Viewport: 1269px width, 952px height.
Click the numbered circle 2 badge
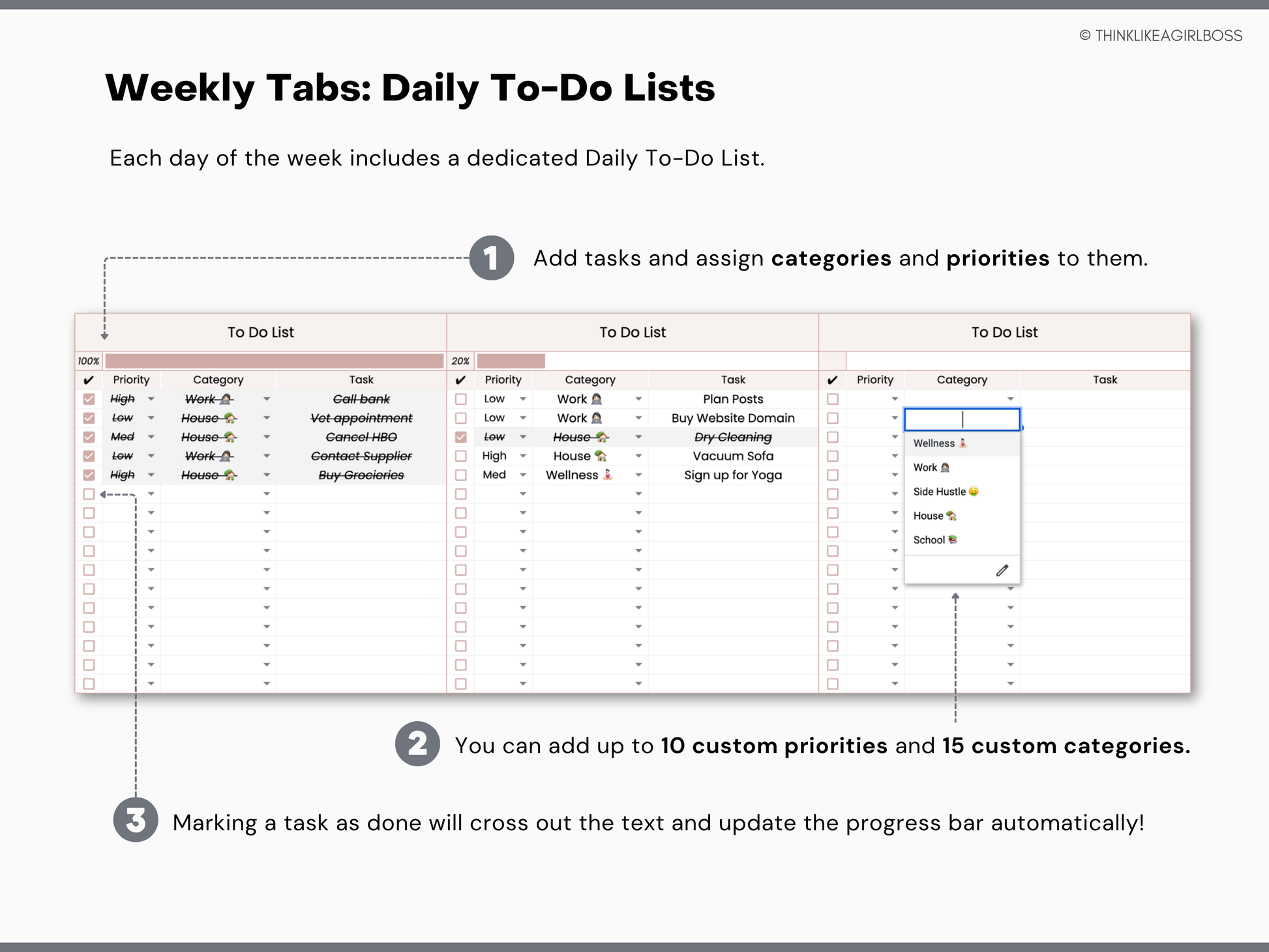click(x=417, y=744)
